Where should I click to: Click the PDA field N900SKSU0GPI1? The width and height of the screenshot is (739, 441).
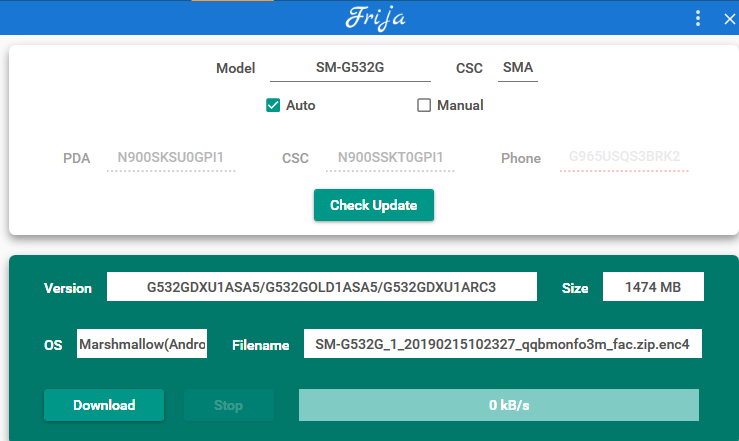point(171,158)
